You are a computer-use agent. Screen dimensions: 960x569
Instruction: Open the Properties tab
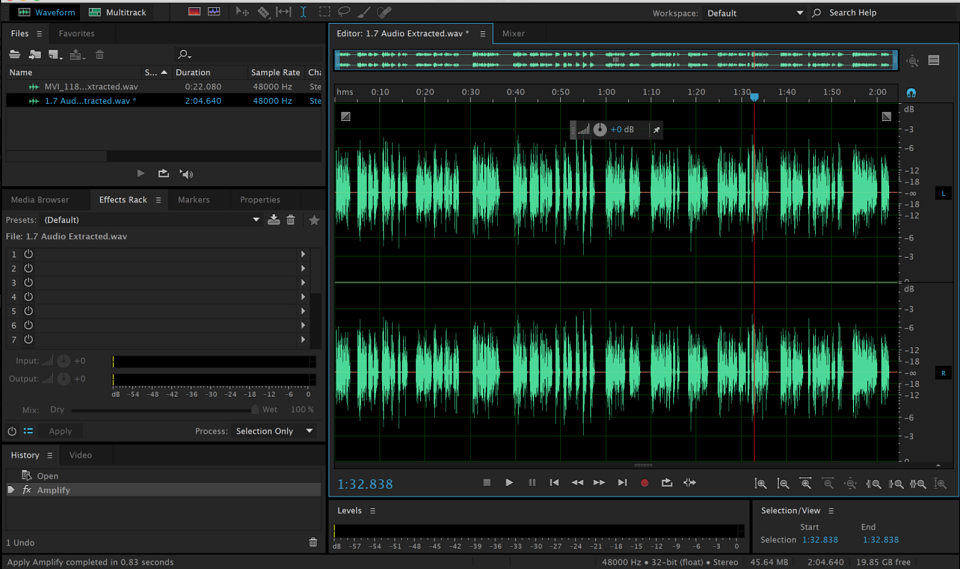[x=260, y=200]
